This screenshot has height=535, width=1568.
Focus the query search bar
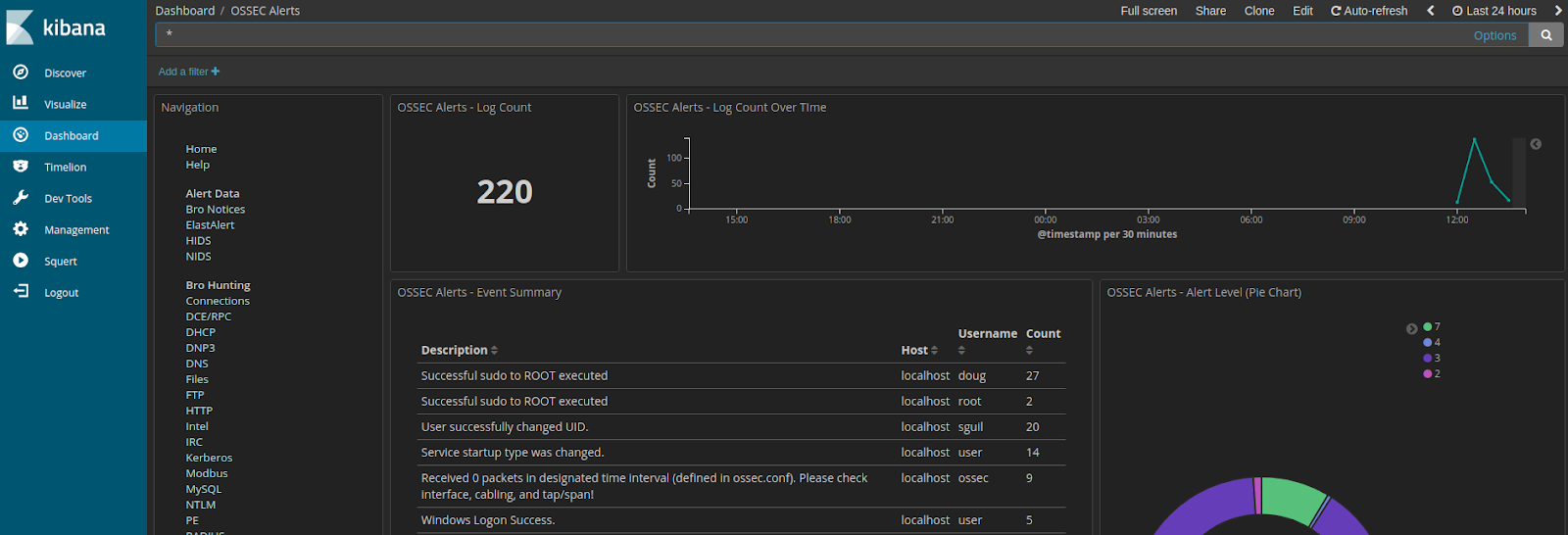click(x=813, y=35)
